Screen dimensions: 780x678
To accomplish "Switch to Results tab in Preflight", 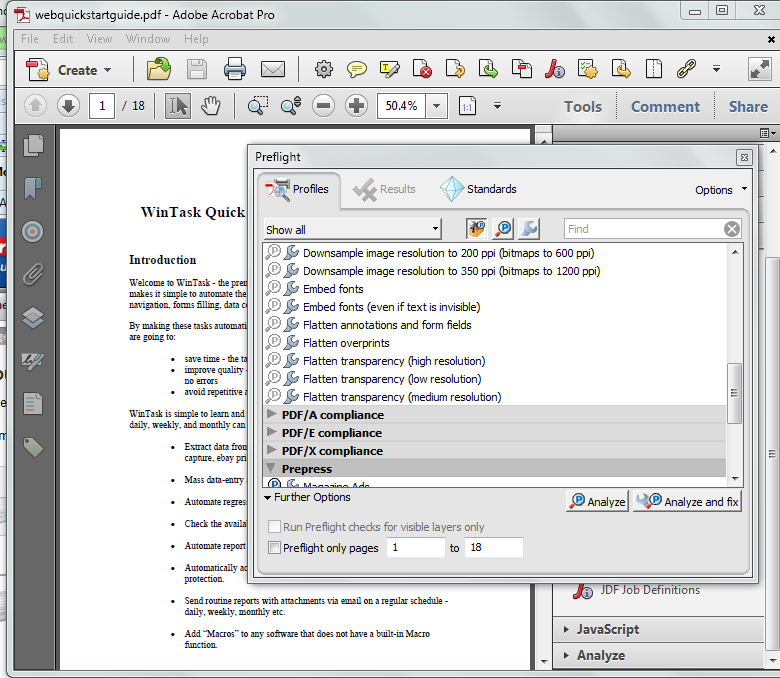I will tap(384, 190).
